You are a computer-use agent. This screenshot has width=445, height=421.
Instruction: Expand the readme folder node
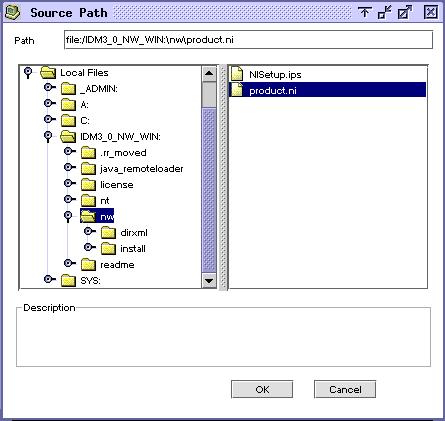pos(70,263)
